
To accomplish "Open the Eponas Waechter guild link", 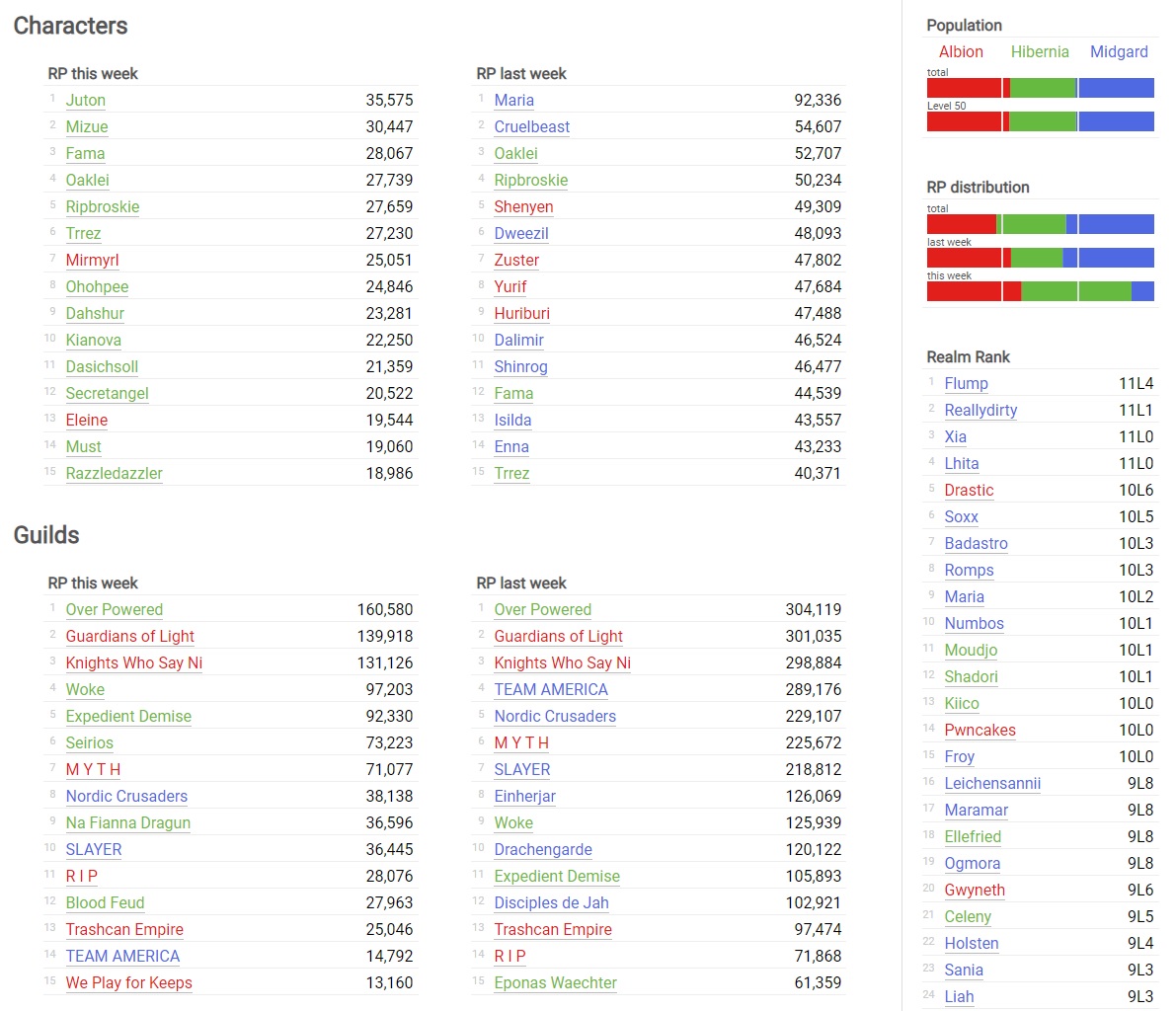I will coord(555,982).
